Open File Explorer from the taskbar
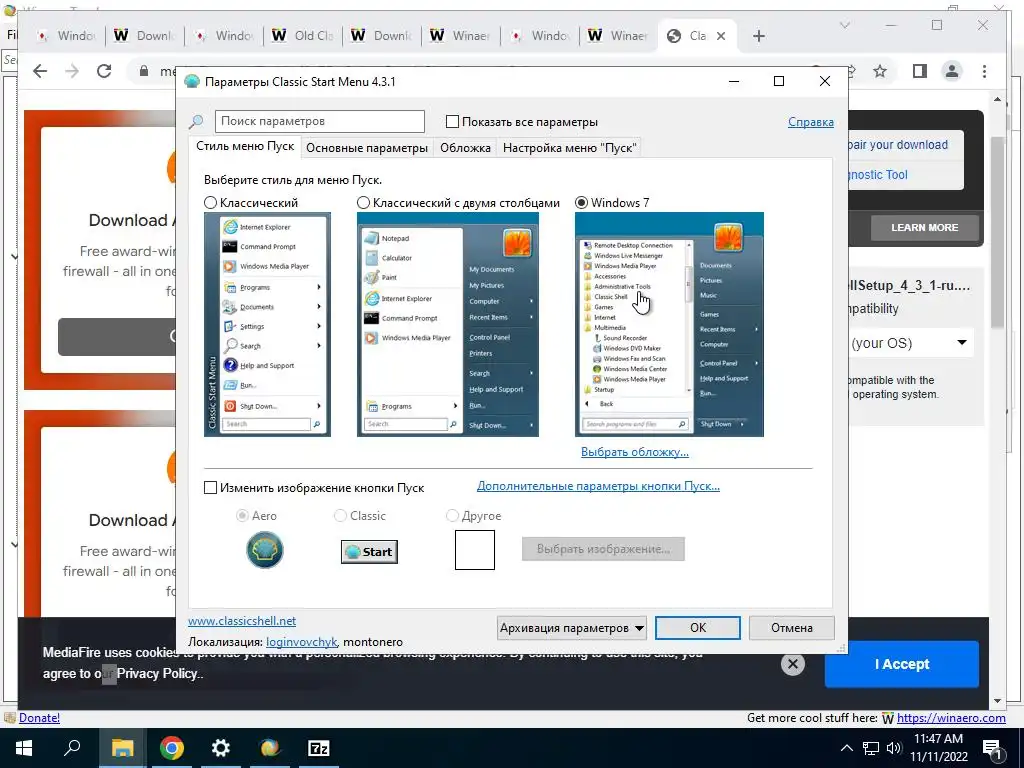The width and height of the screenshot is (1024, 768). tap(122, 748)
